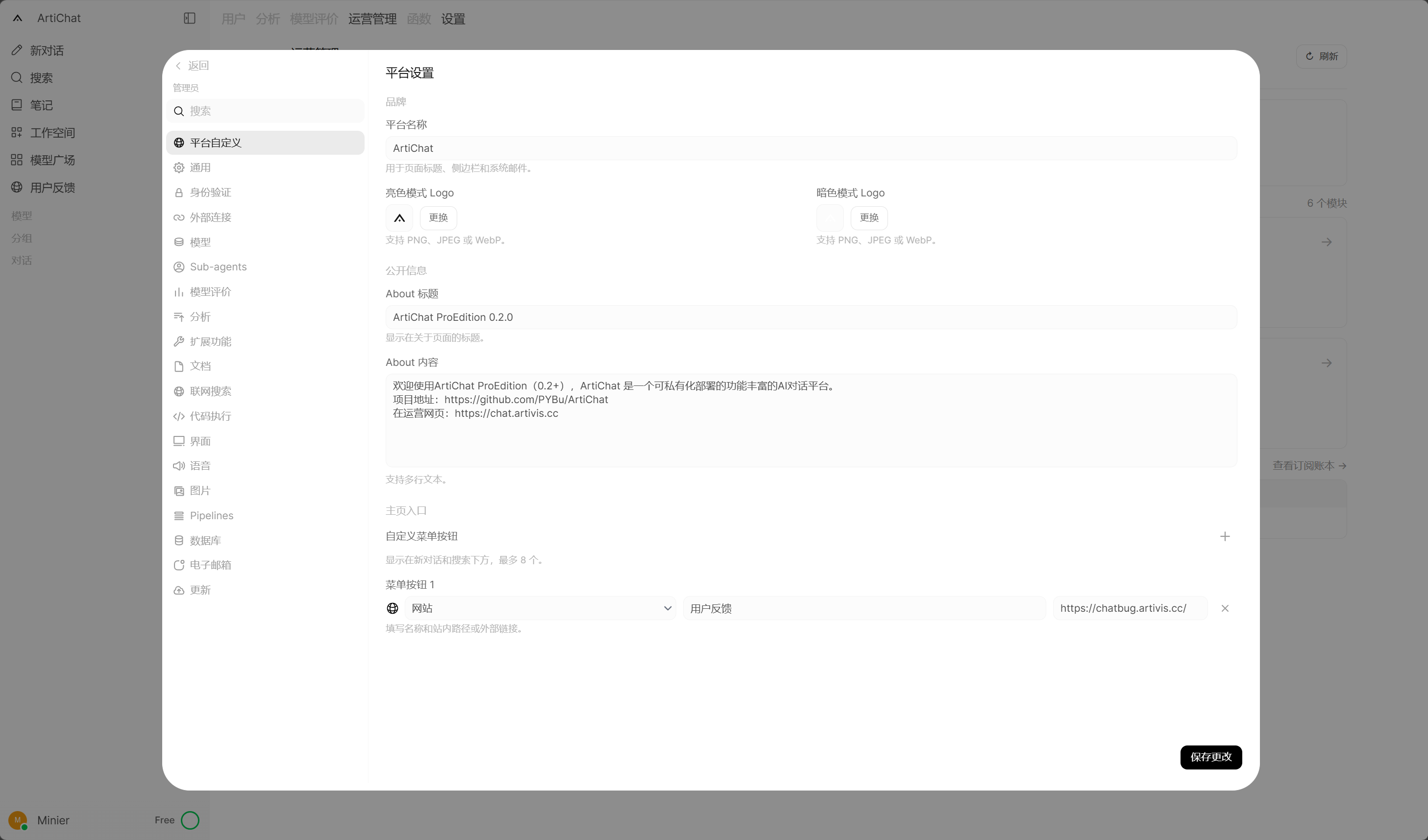This screenshot has width=1428, height=840.
Task: Switch to the 模型评价 top tab
Action: pos(314,19)
